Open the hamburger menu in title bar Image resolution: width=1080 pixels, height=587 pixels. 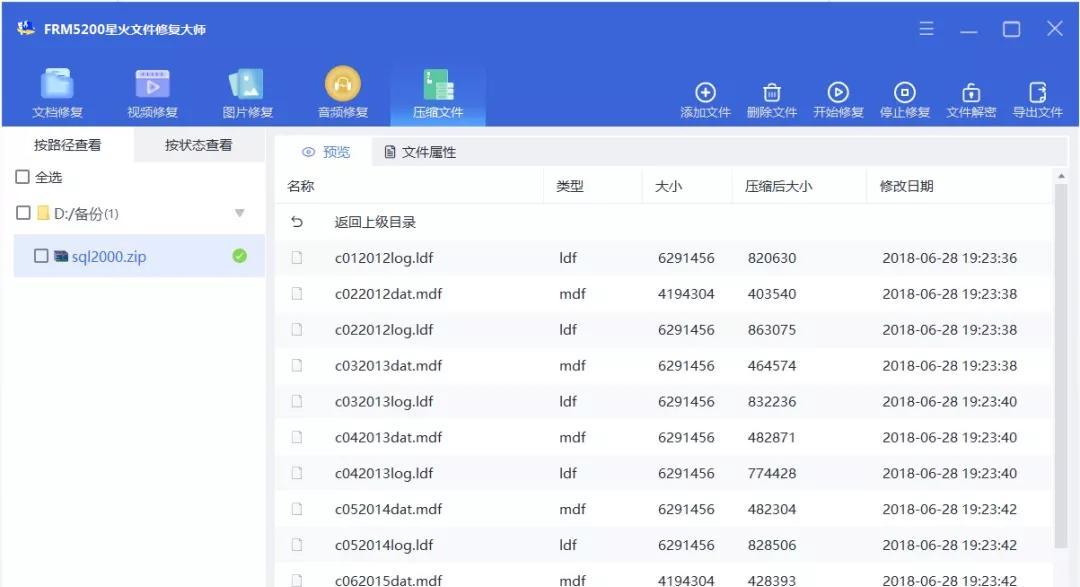coord(926,28)
